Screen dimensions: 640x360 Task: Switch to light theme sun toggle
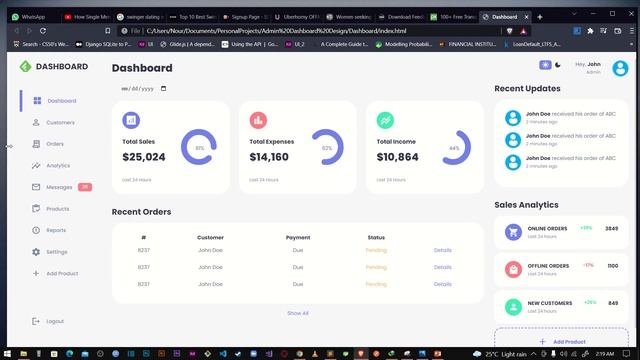pos(545,65)
